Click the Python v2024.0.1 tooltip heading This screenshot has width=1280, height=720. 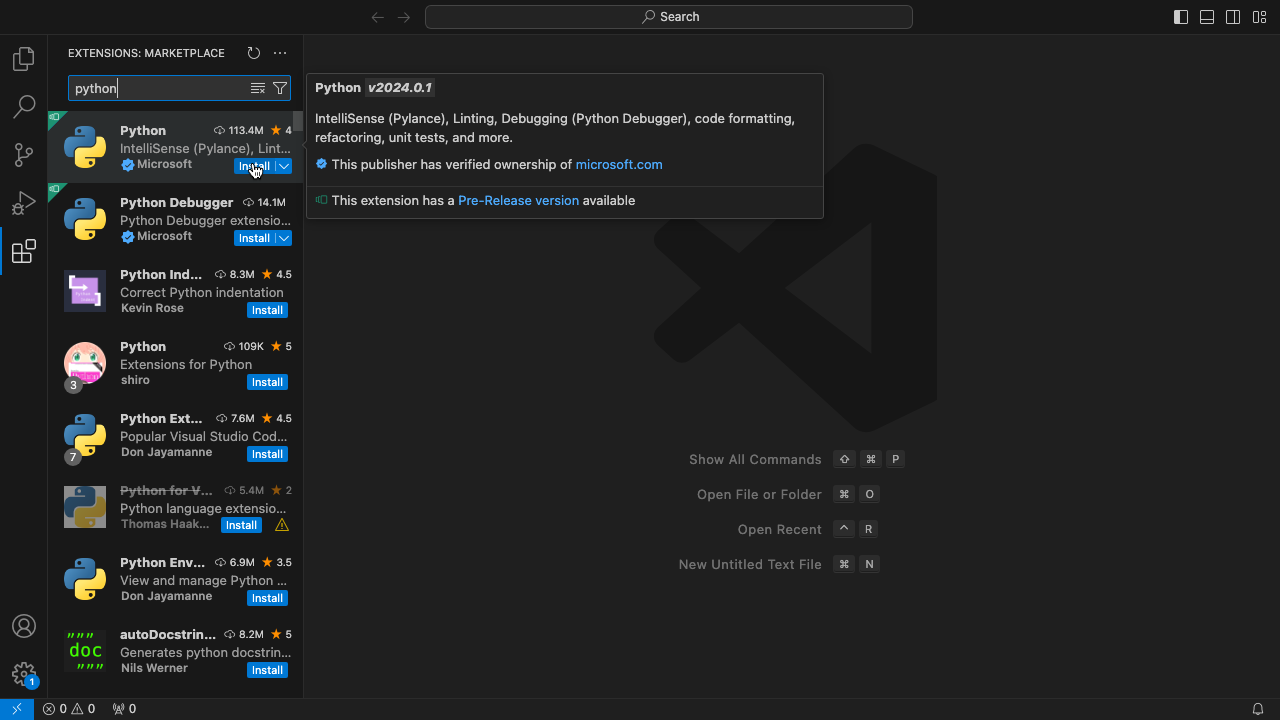pos(374,87)
